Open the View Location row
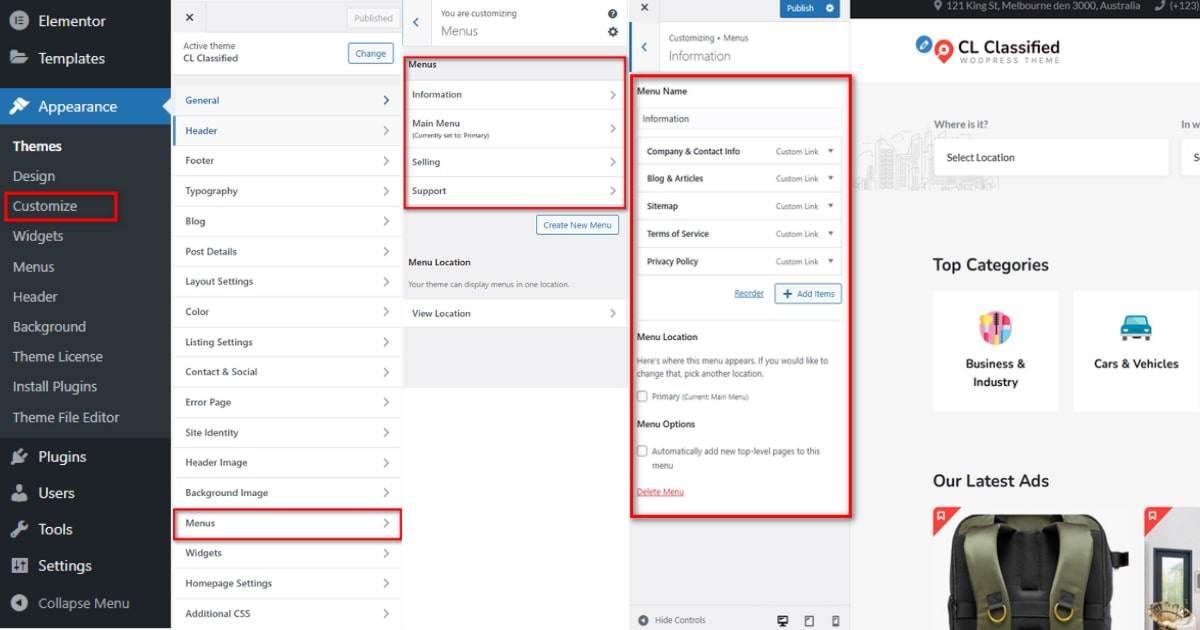 coord(515,313)
